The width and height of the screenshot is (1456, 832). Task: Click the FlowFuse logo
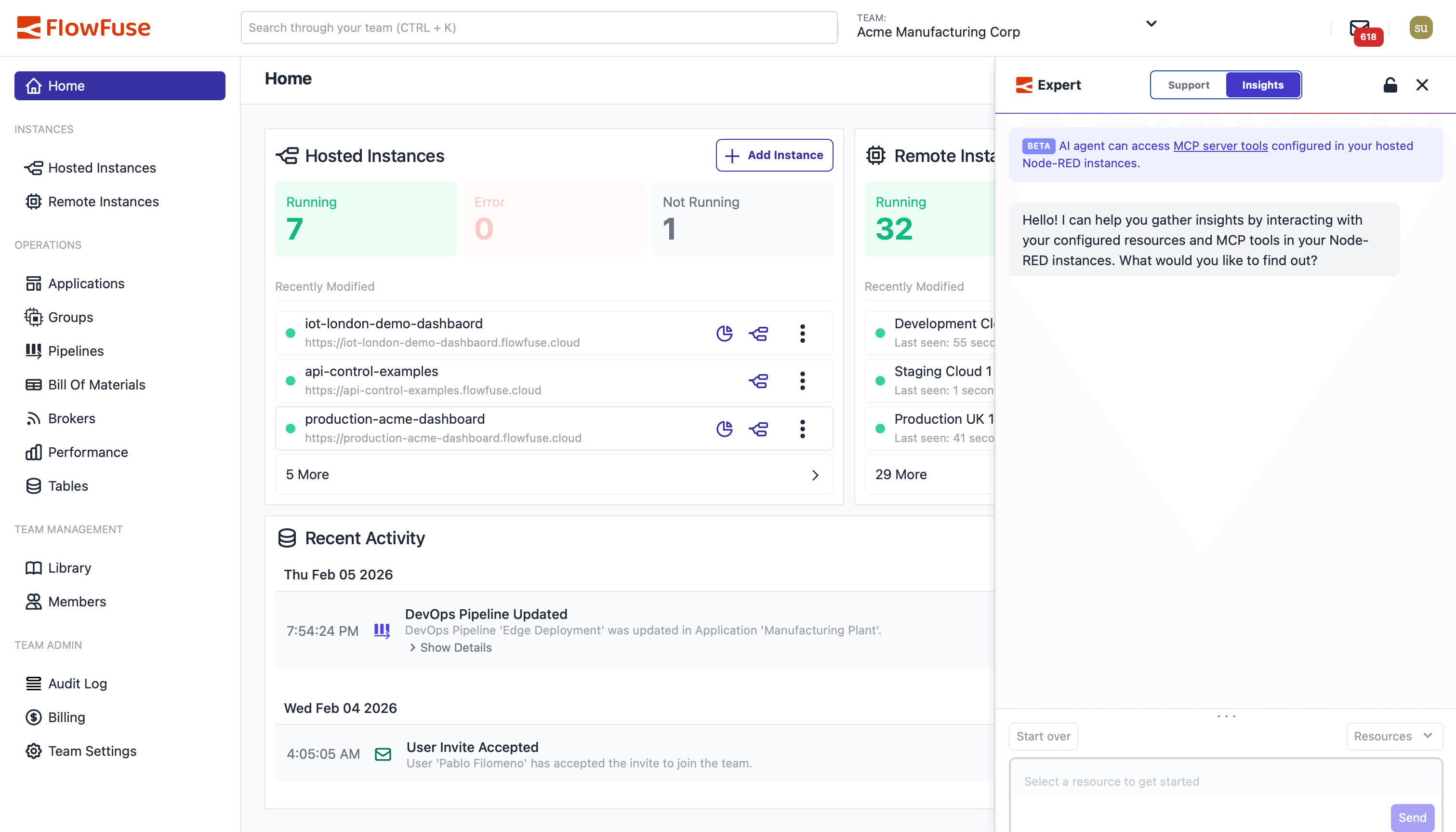pos(84,27)
